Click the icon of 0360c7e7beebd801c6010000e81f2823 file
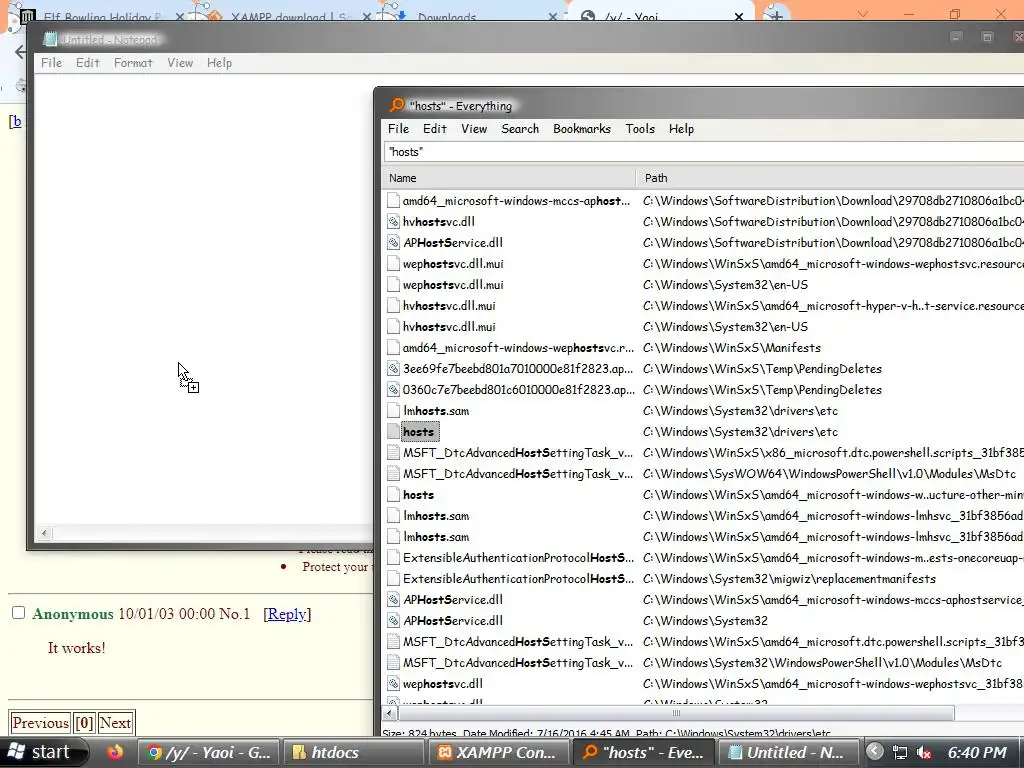 393,389
